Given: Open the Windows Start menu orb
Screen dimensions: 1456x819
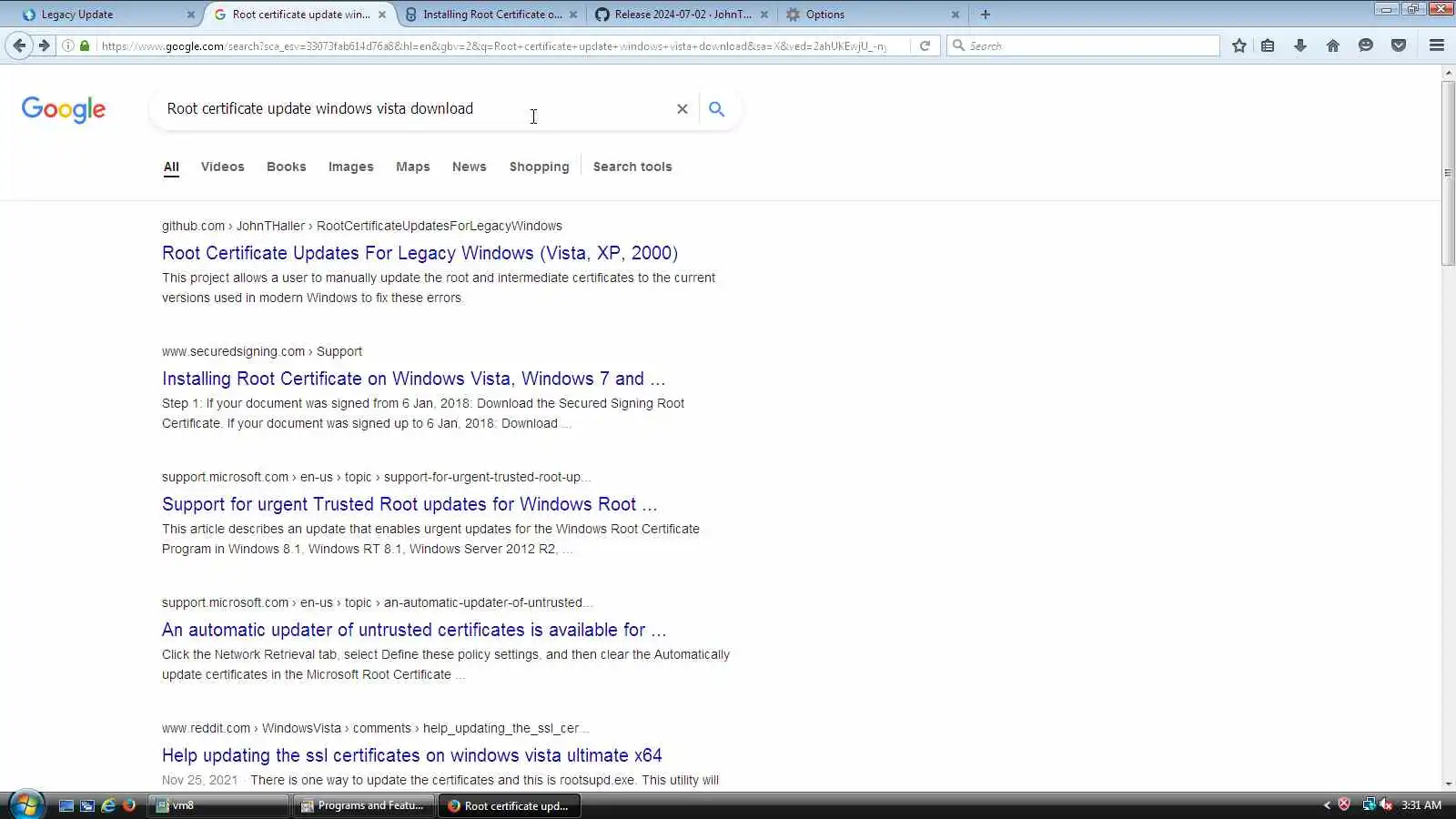Looking at the screenshot, I should (x=26, y=805).
